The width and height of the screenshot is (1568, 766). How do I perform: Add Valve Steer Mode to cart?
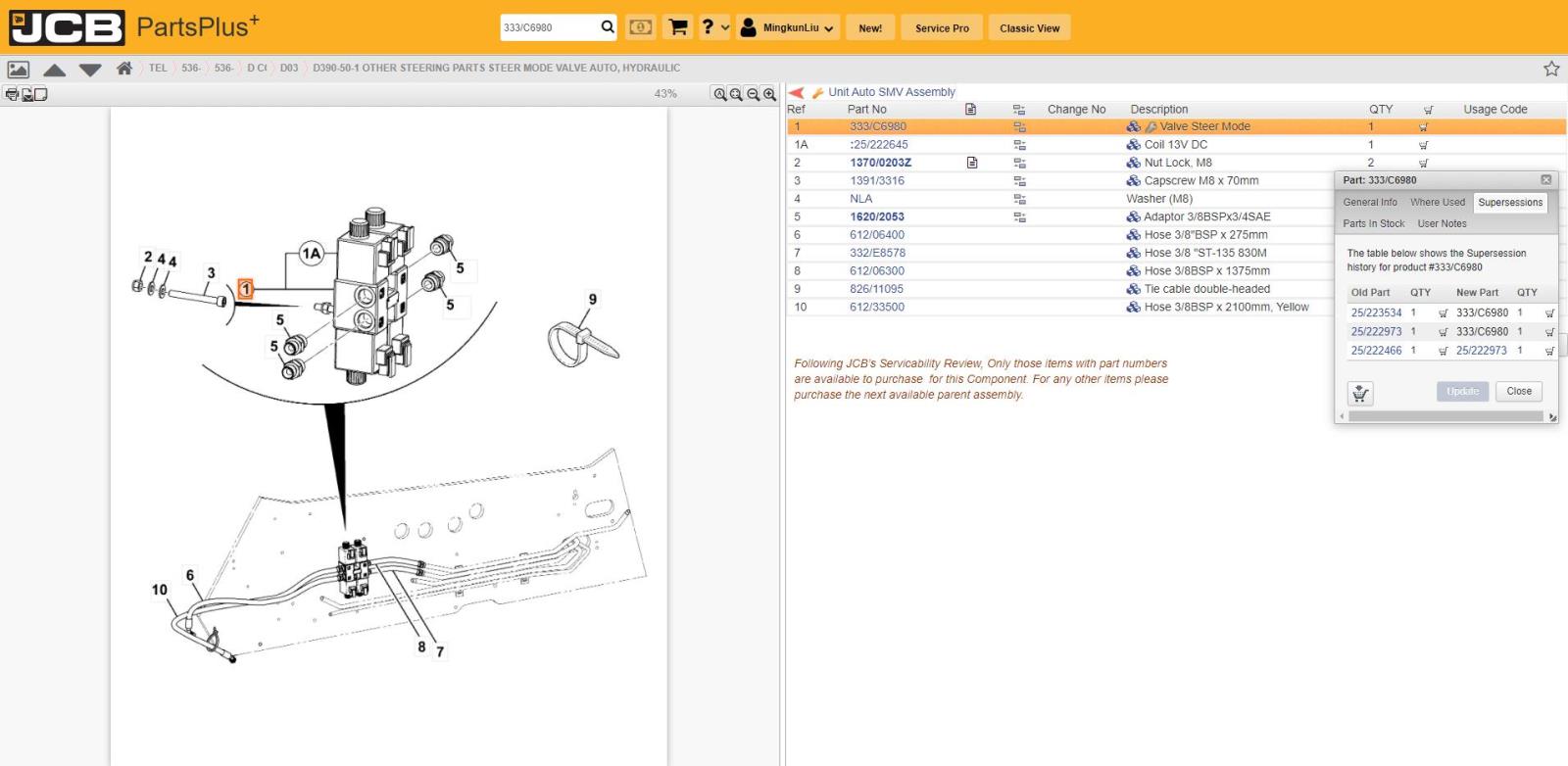coord(1423,126)
